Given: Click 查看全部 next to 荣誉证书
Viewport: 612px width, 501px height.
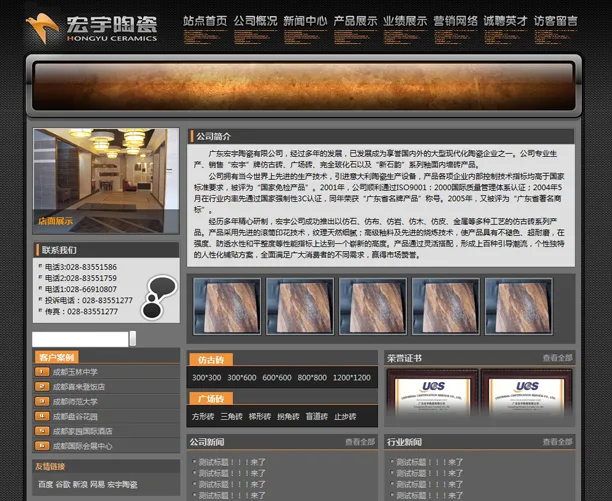Looking at the screenshot, I should click(x=557, y=358).
